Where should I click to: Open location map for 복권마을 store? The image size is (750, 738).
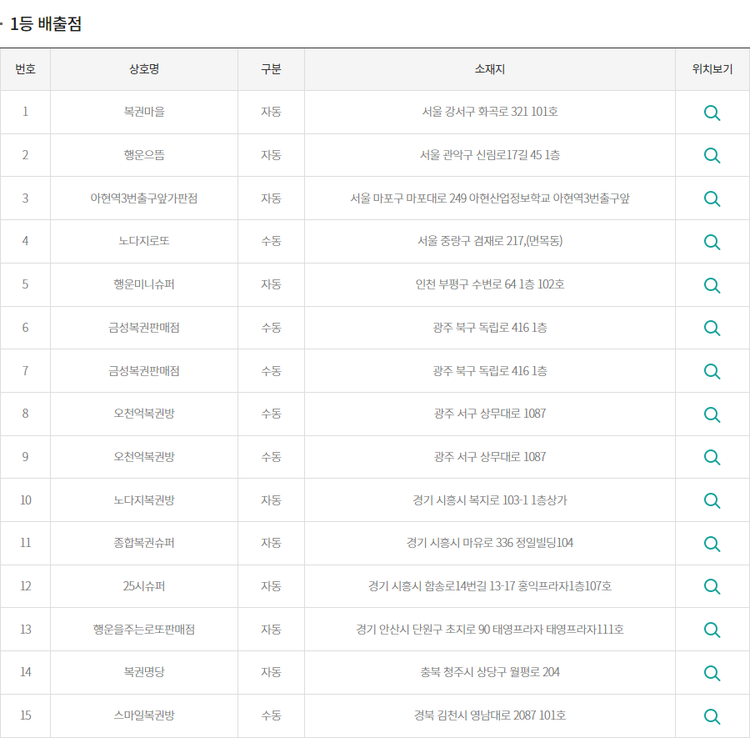712,113
